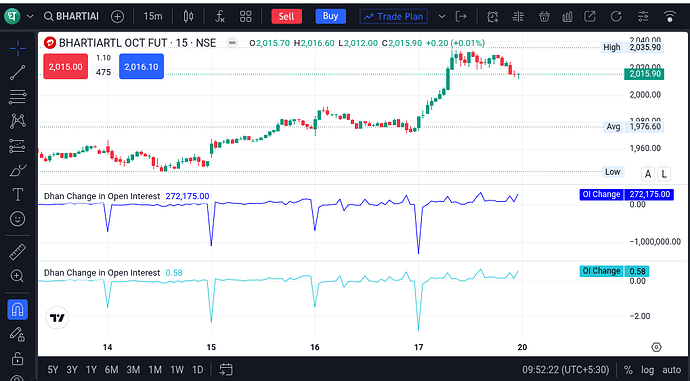Select the Text annotation tool
The width and height of the screenshot is (690, 381).
click(x=18, y=194)
